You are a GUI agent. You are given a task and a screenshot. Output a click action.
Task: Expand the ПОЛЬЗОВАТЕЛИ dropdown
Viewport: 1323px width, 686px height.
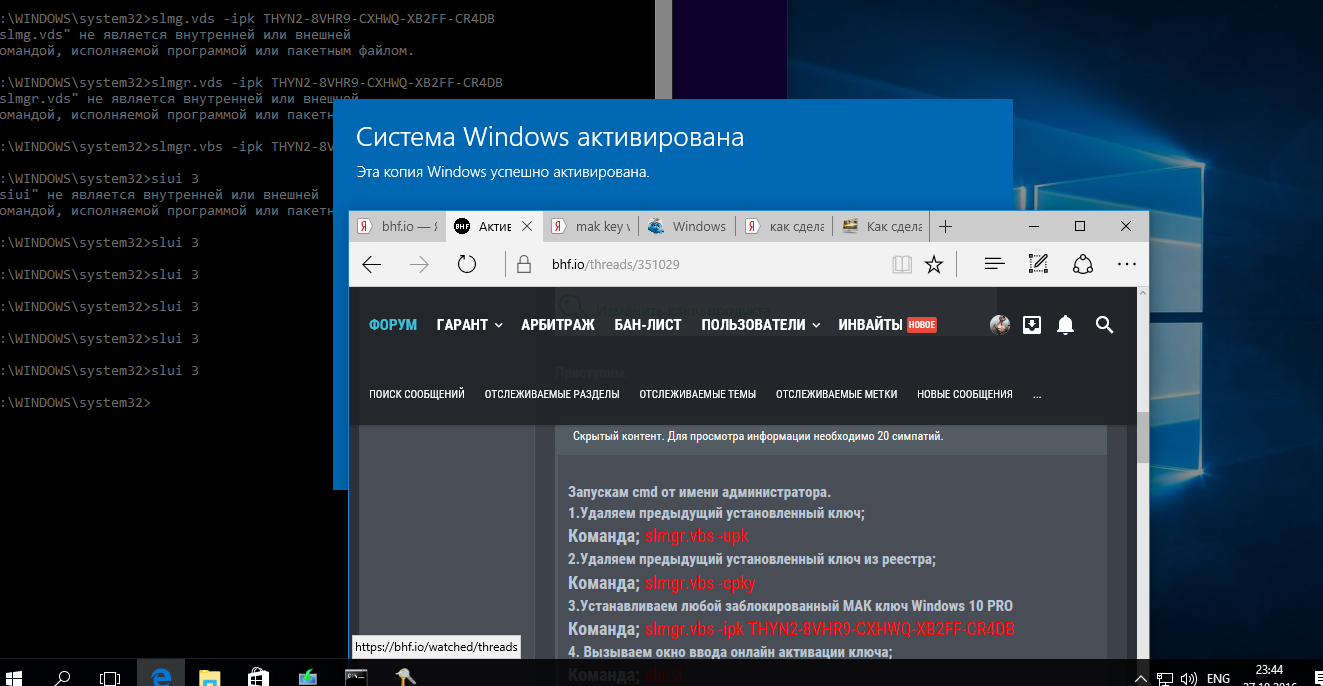[760, 325]
